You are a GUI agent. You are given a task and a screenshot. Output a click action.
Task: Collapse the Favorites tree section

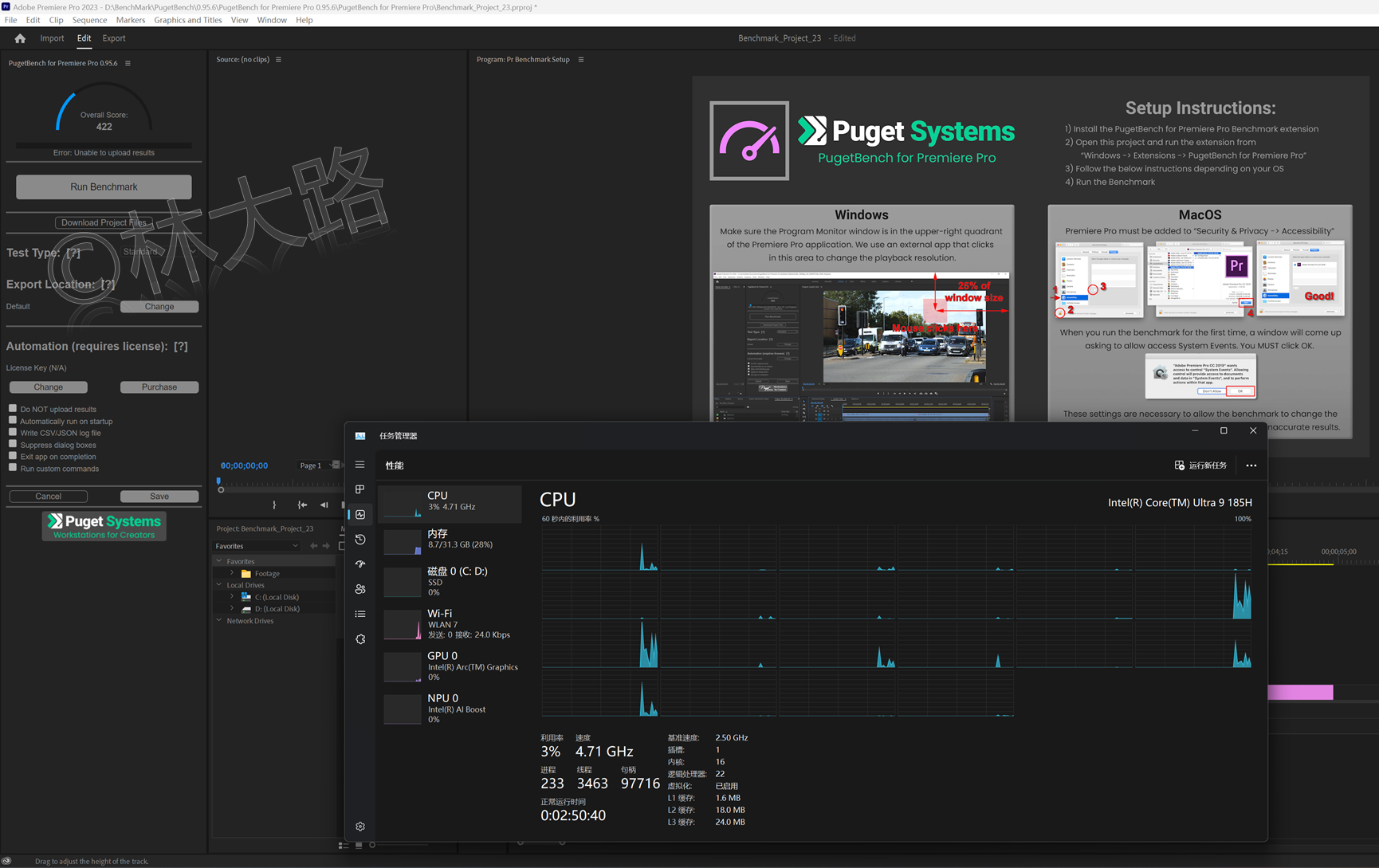pyautogui.click(x=219, y=561)
